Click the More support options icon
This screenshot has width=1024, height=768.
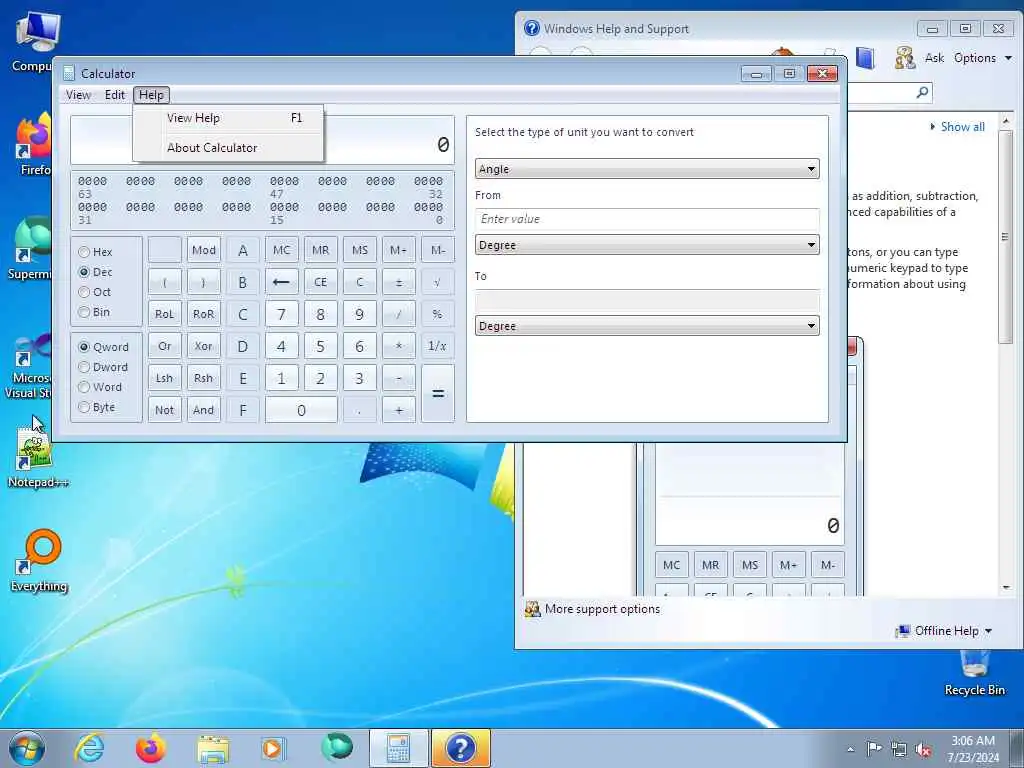[533, 609]
